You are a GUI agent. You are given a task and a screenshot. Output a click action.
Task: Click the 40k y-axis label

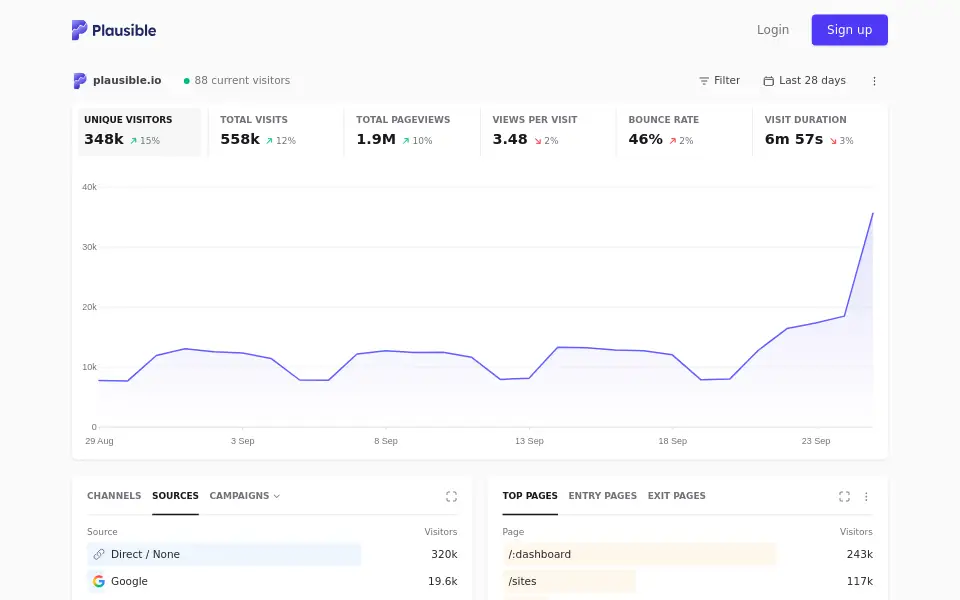coord(89,187)
